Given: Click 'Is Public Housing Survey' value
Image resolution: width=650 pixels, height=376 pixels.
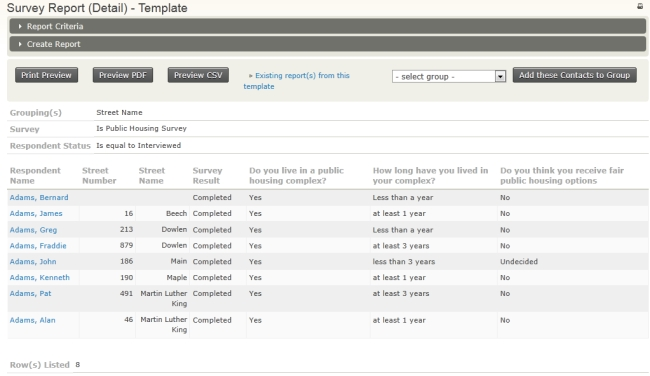Looking at the screenshot, I should tap(141, 129).
